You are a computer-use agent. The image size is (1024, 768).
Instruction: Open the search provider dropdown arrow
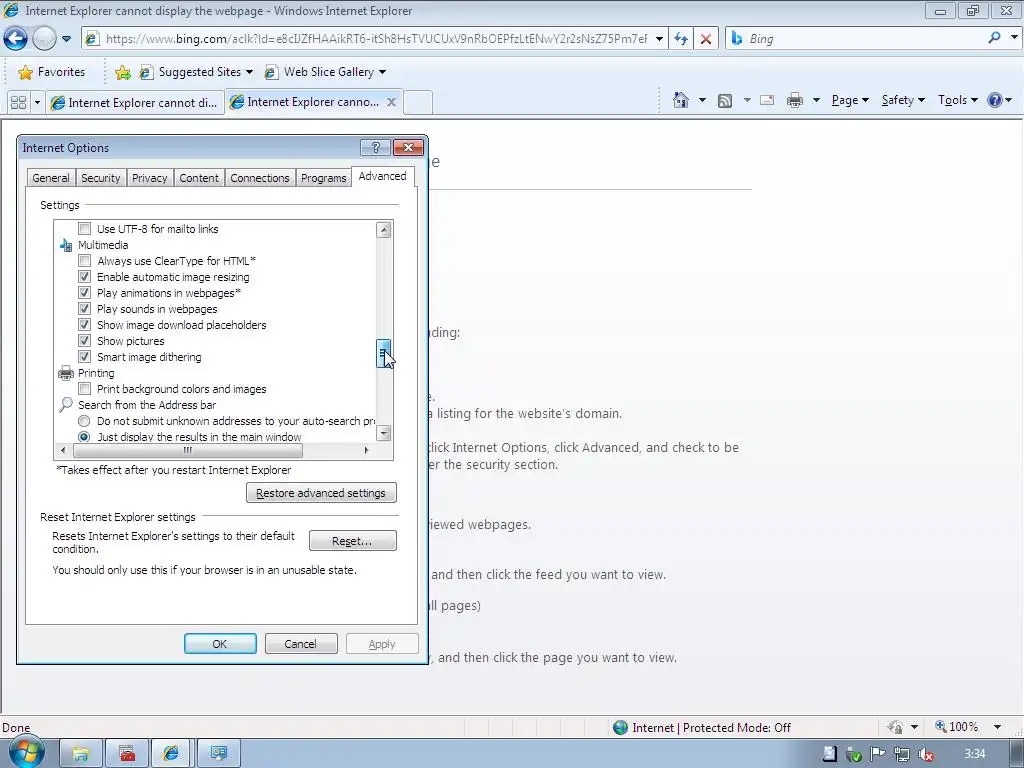coord(1014,38)
